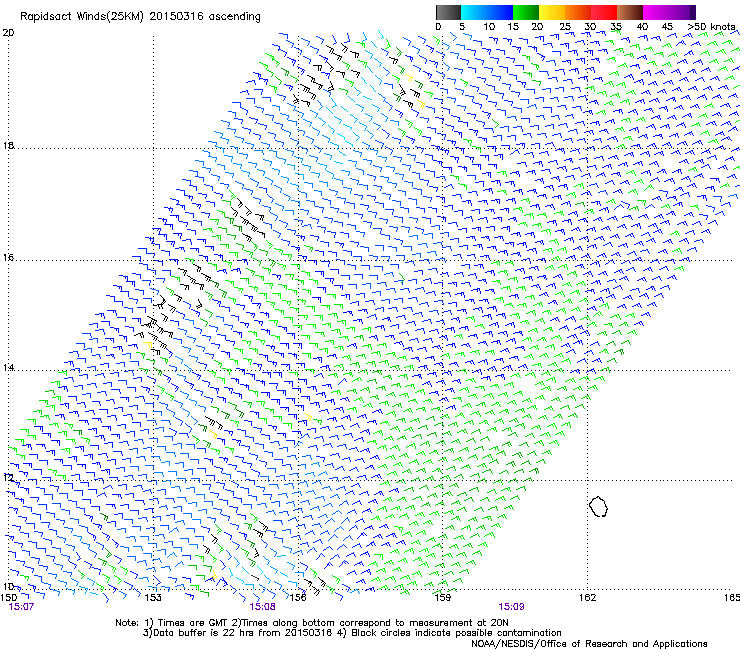Click the purple time stamp '15:09'
Image resolution: width=740 pixels, height=650 pixels.
tap(511, 607)
